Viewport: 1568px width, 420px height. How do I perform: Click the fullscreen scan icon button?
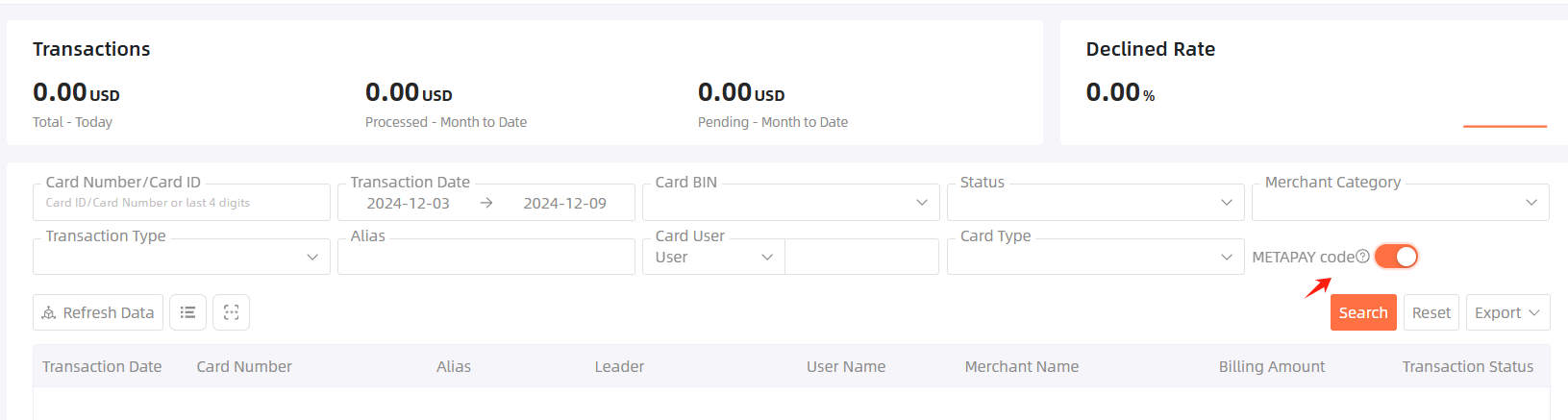coord(231,312)
